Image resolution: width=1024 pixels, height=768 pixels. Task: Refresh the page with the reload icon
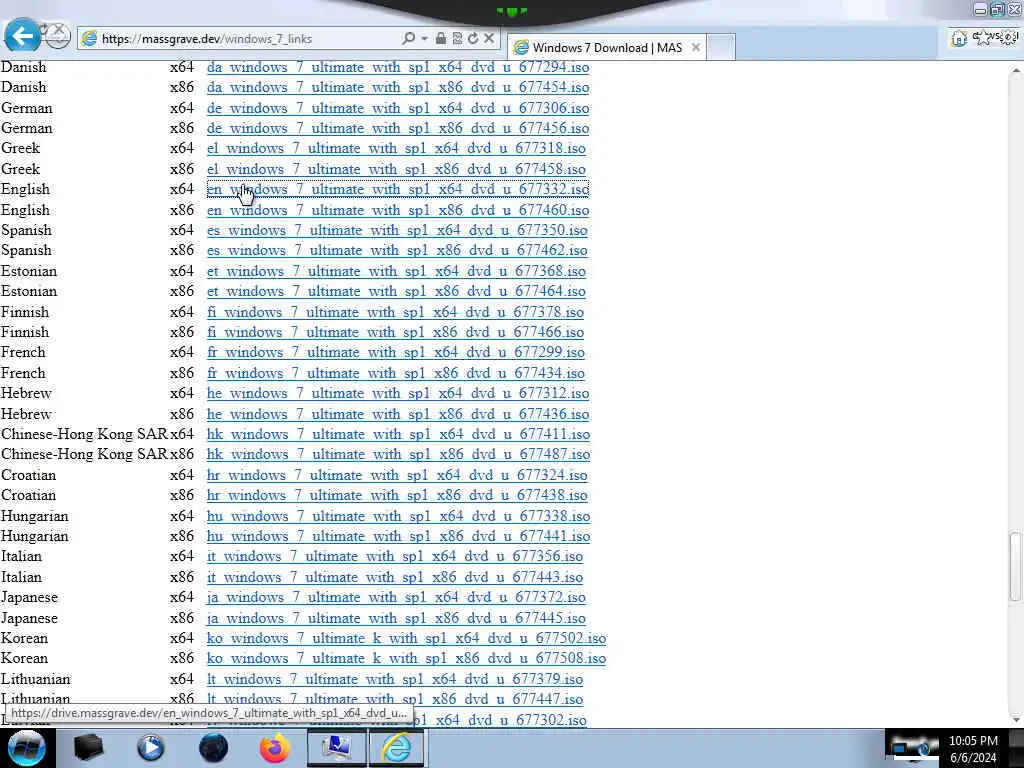click(473, 39)
